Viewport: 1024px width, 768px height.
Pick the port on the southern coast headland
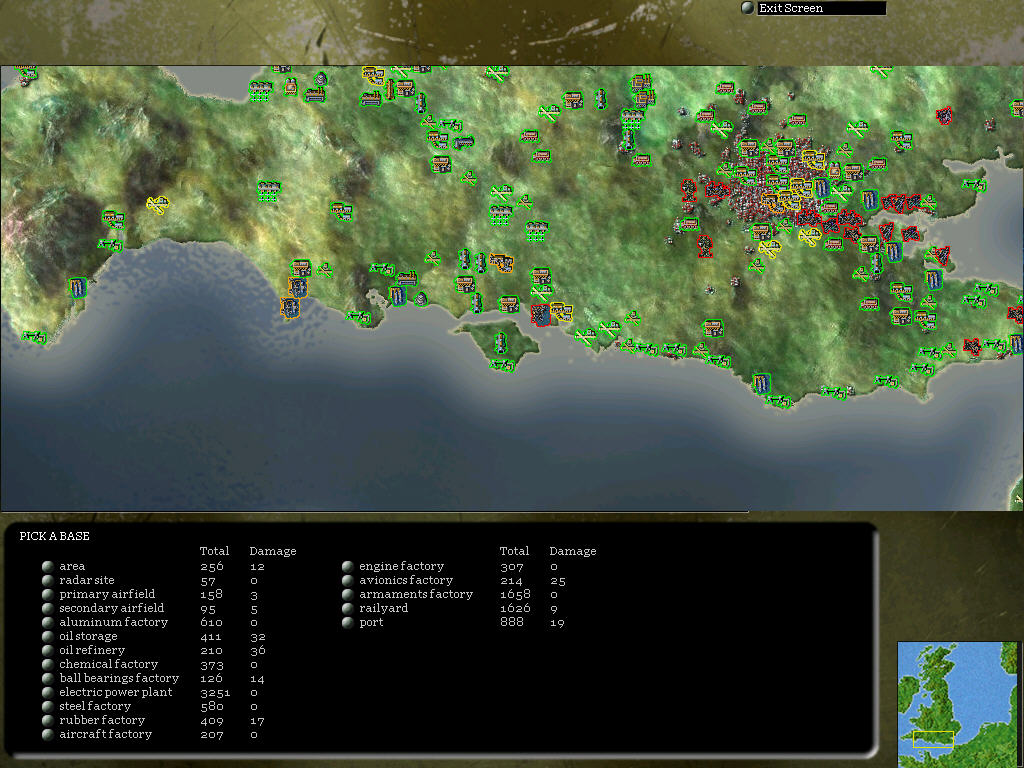click(761, 383)
